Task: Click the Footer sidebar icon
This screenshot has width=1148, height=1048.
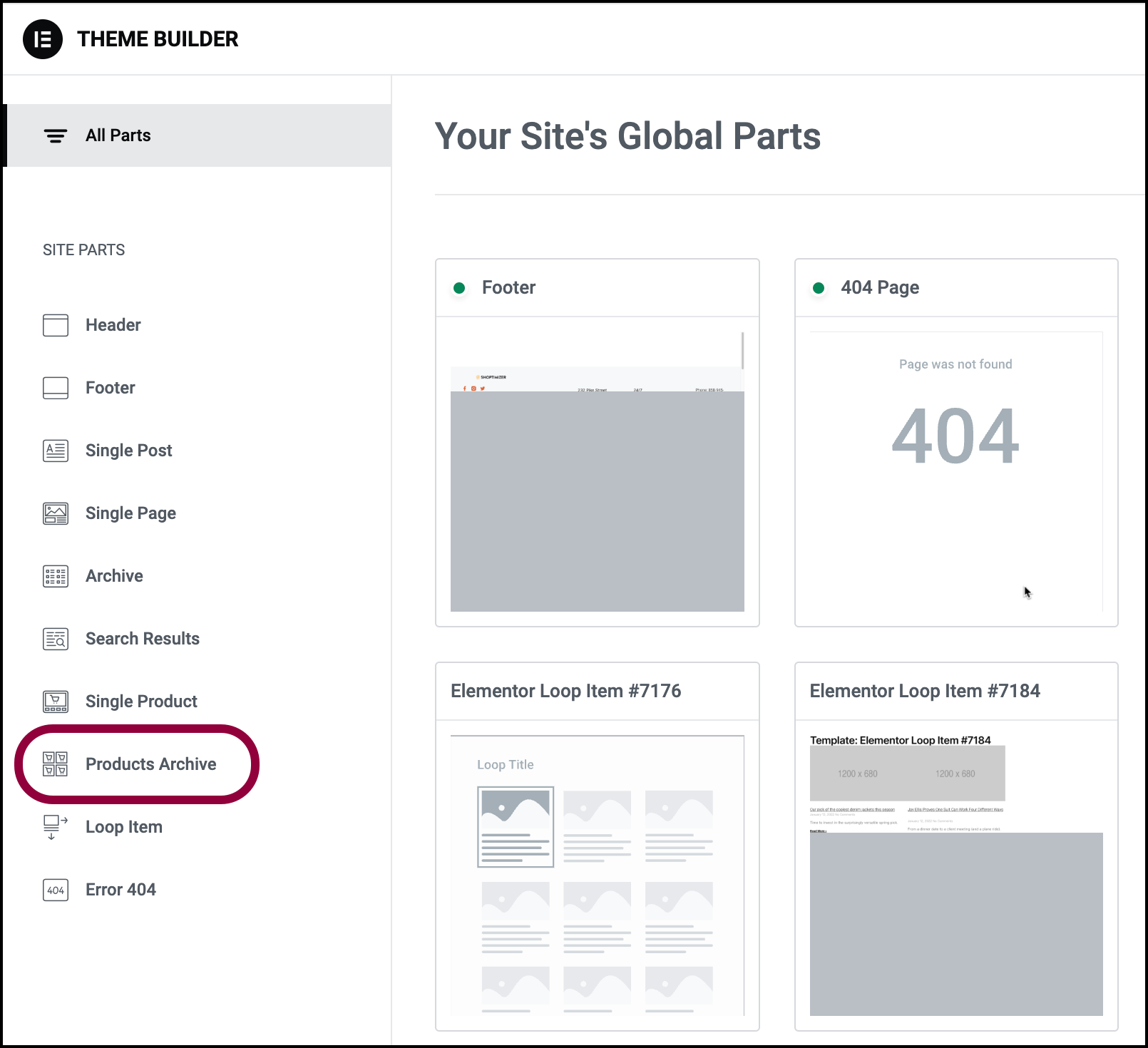Action: 56,388
